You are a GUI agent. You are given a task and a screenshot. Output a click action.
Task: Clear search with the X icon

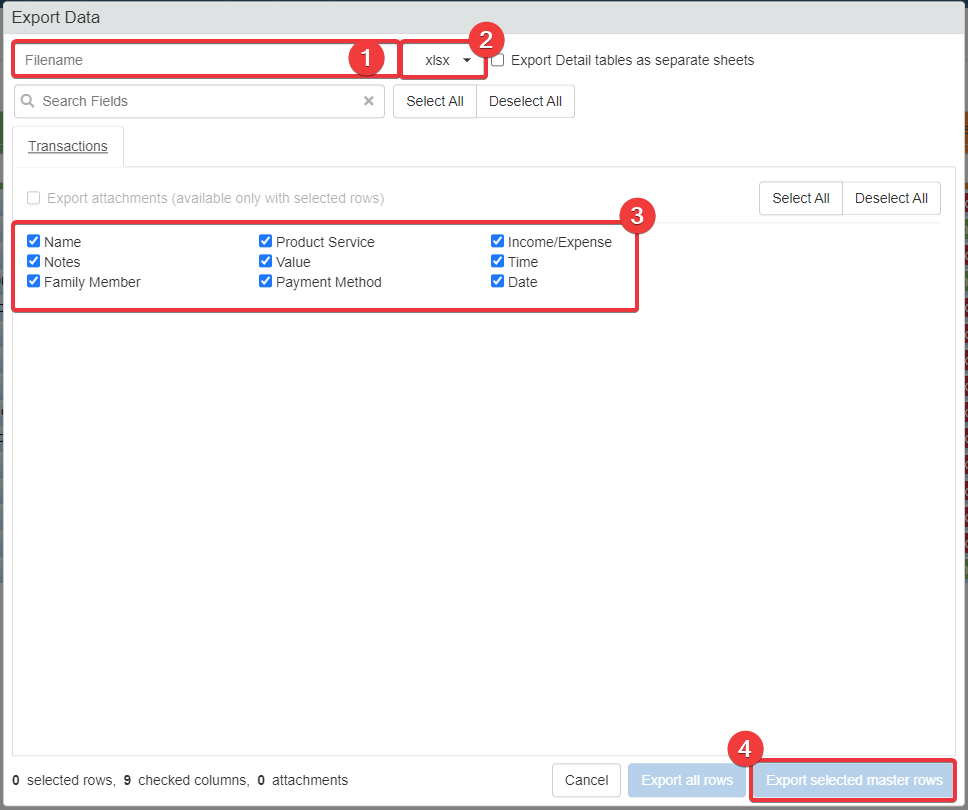(x=368, y=101)
